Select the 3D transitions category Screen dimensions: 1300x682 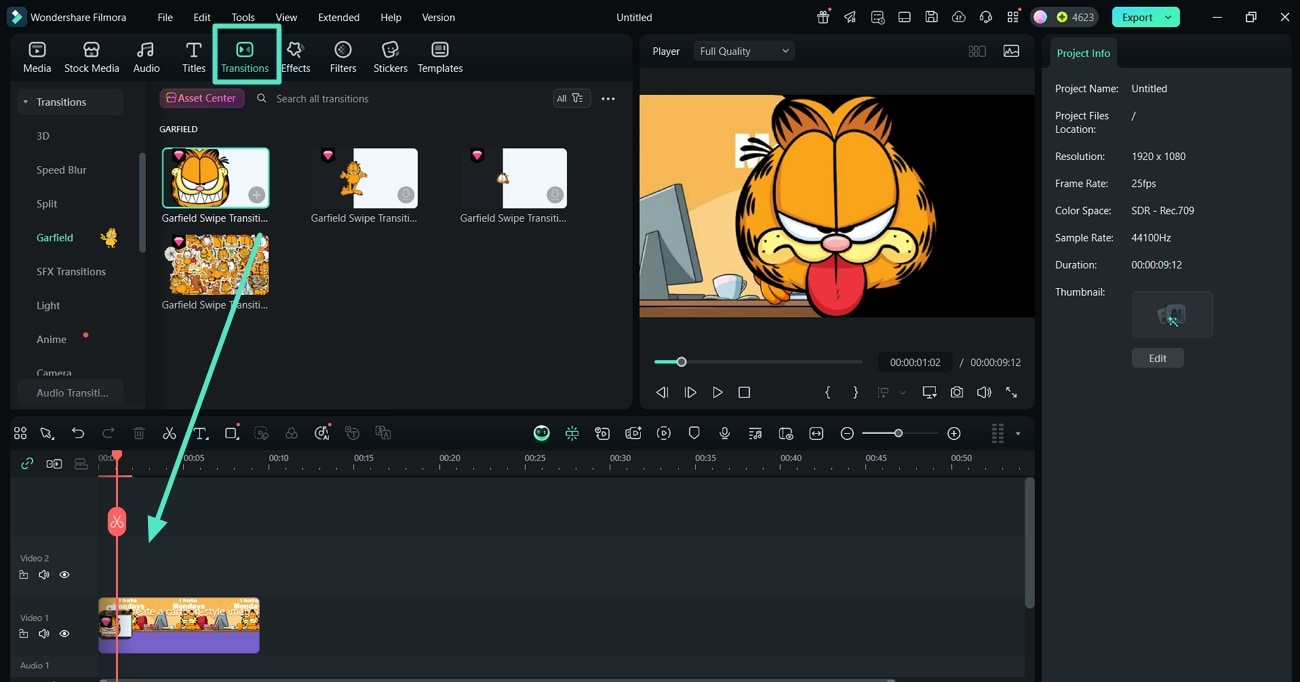(x=43, y=136)
